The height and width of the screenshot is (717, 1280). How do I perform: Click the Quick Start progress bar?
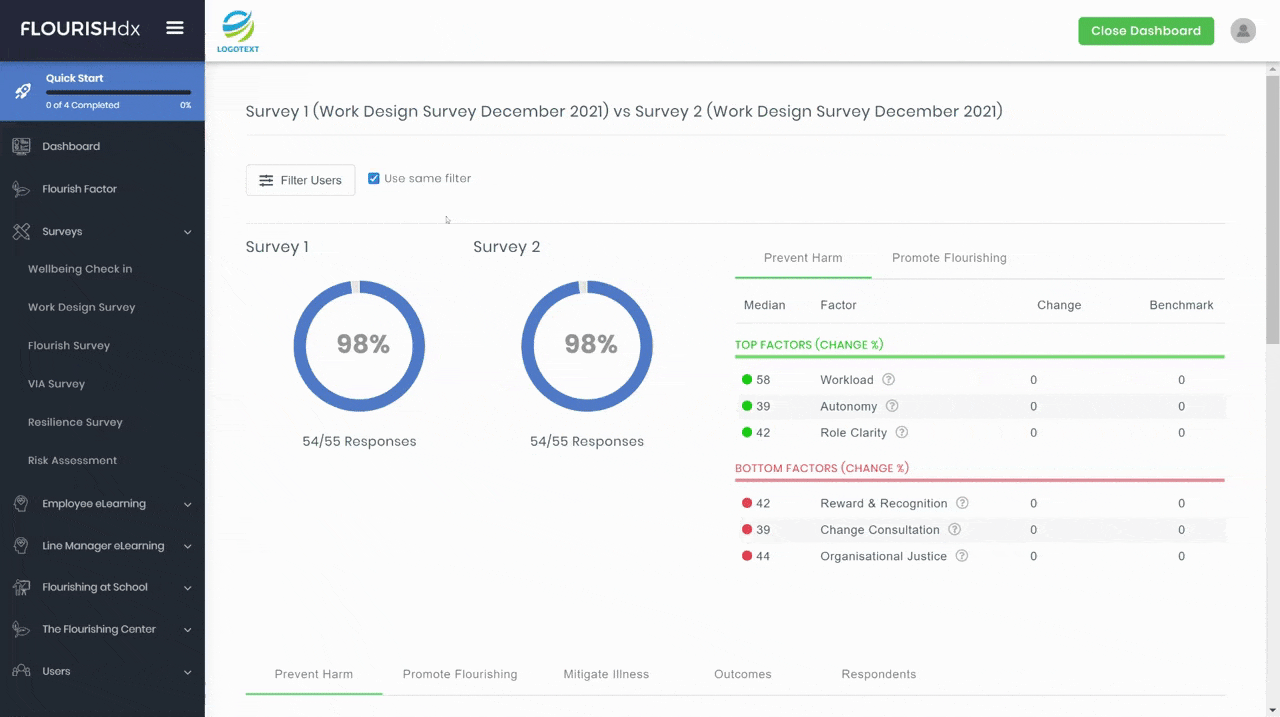point(118,92)
